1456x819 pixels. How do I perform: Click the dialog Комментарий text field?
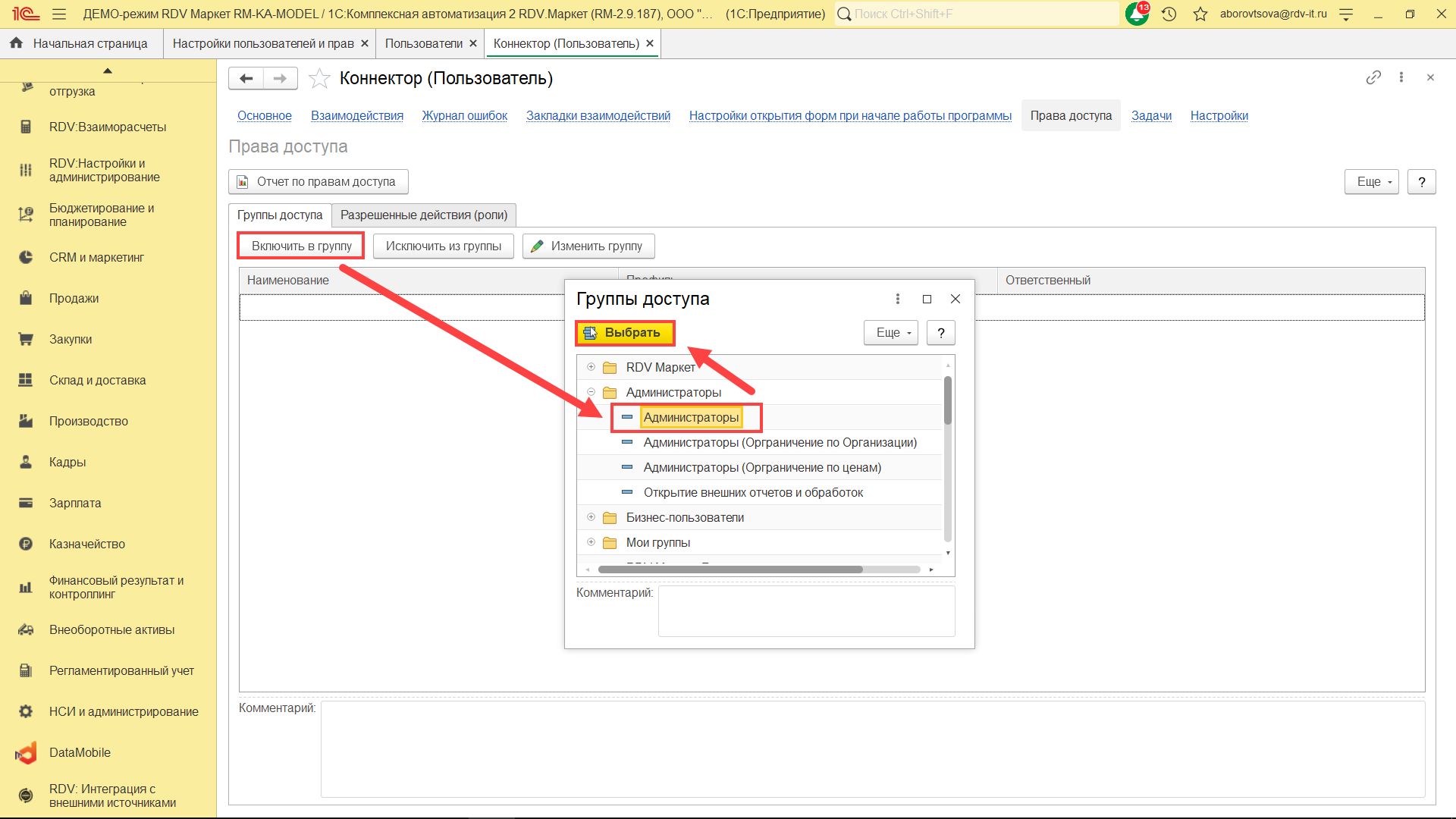(x=805, y=610)
